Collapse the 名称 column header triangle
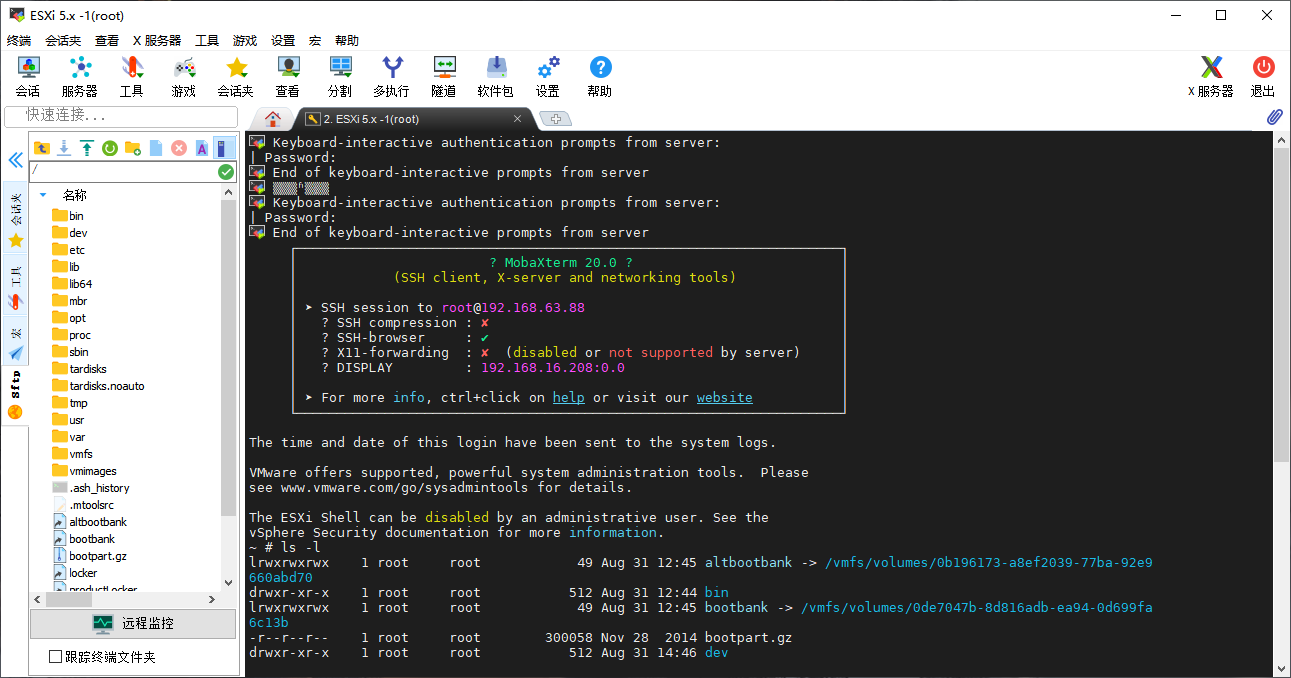1291x678 pixels. pos(44,195)
